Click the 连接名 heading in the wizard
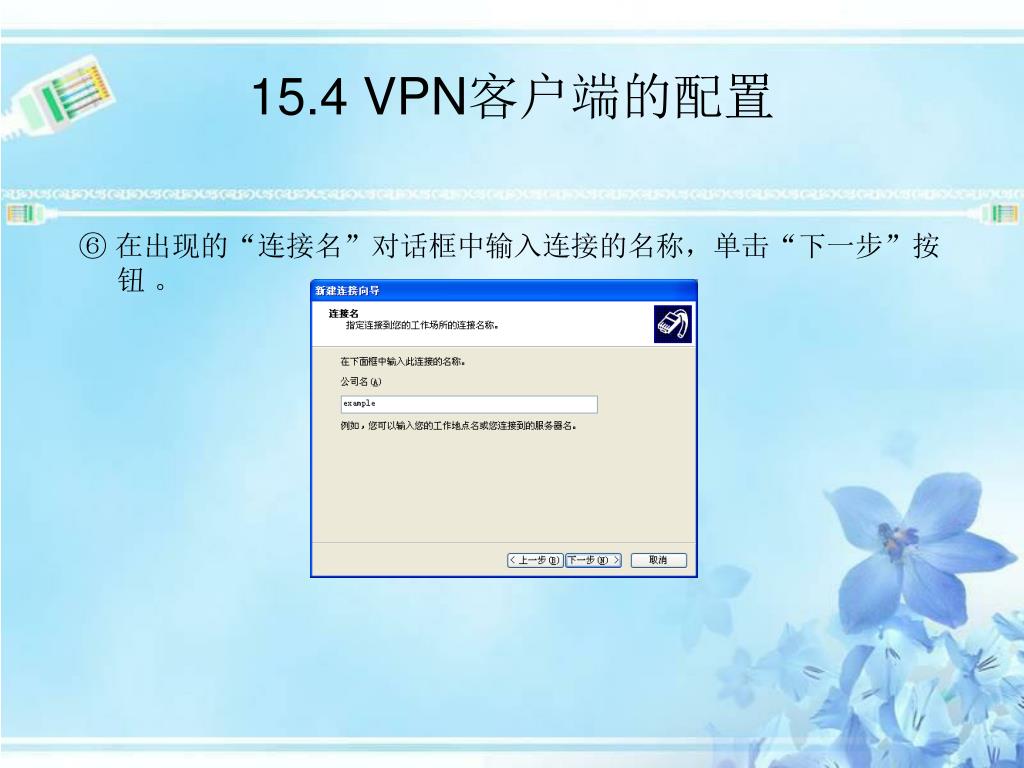 click(344, 313)
